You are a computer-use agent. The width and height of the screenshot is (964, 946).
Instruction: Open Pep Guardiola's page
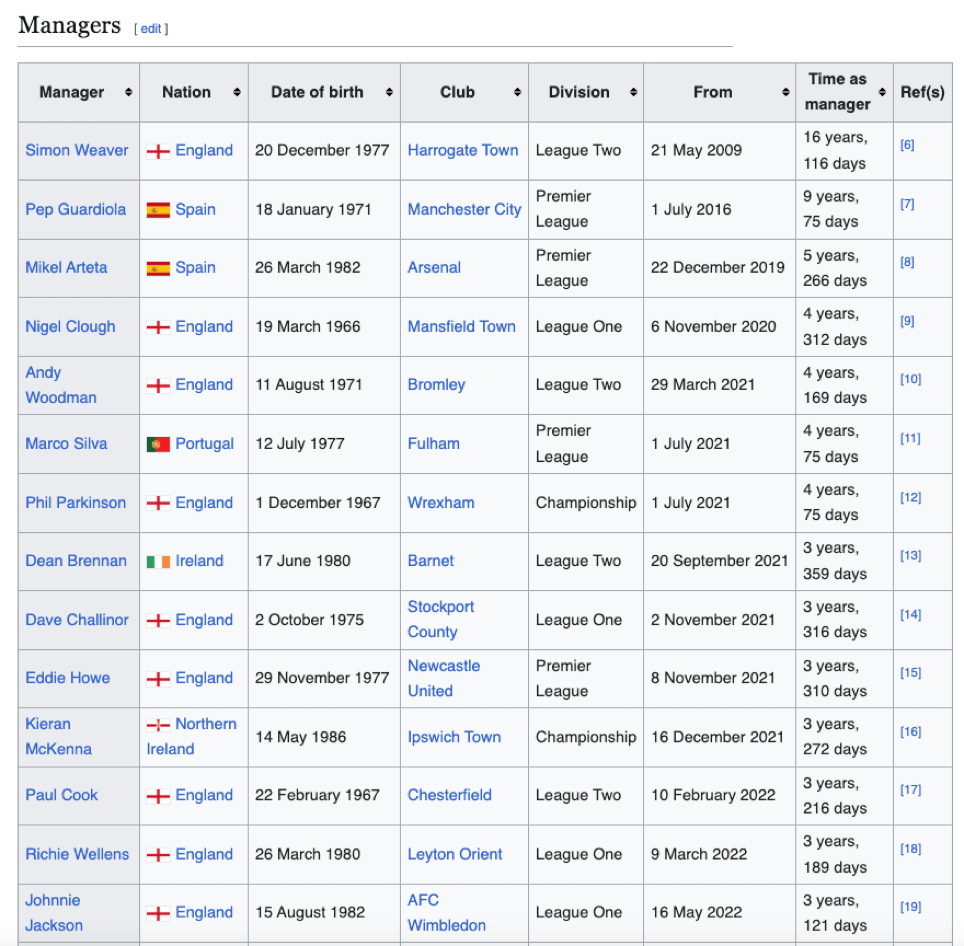[x=76, y=210]
